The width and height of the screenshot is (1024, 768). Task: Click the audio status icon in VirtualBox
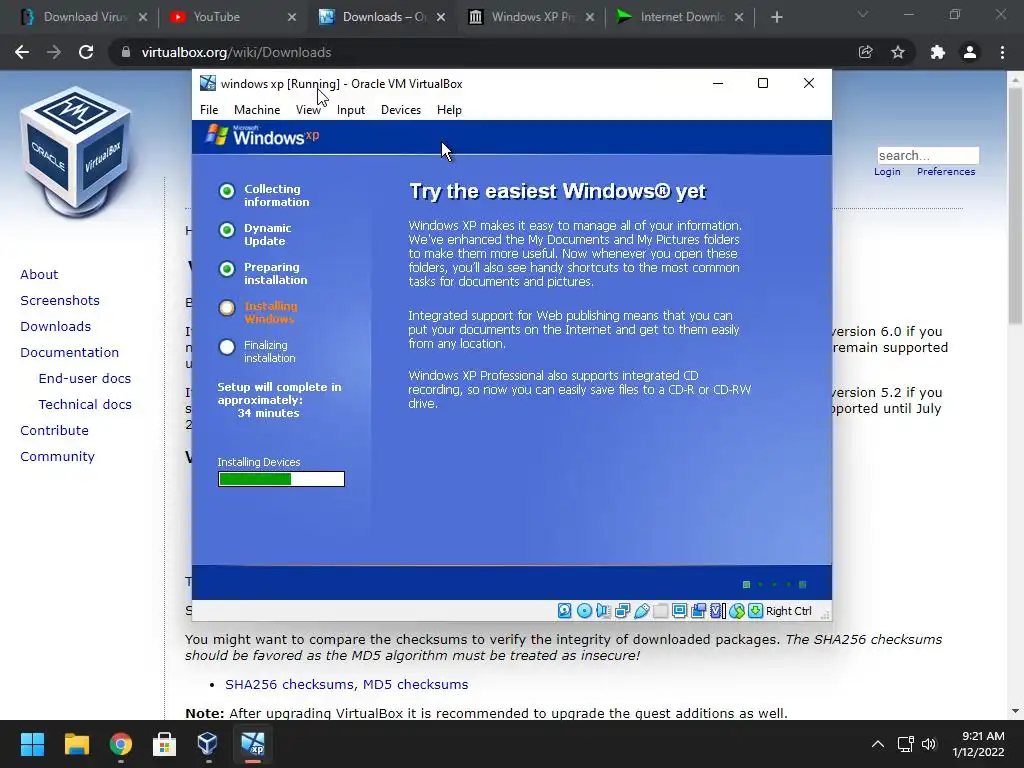[x=603, y=611]
